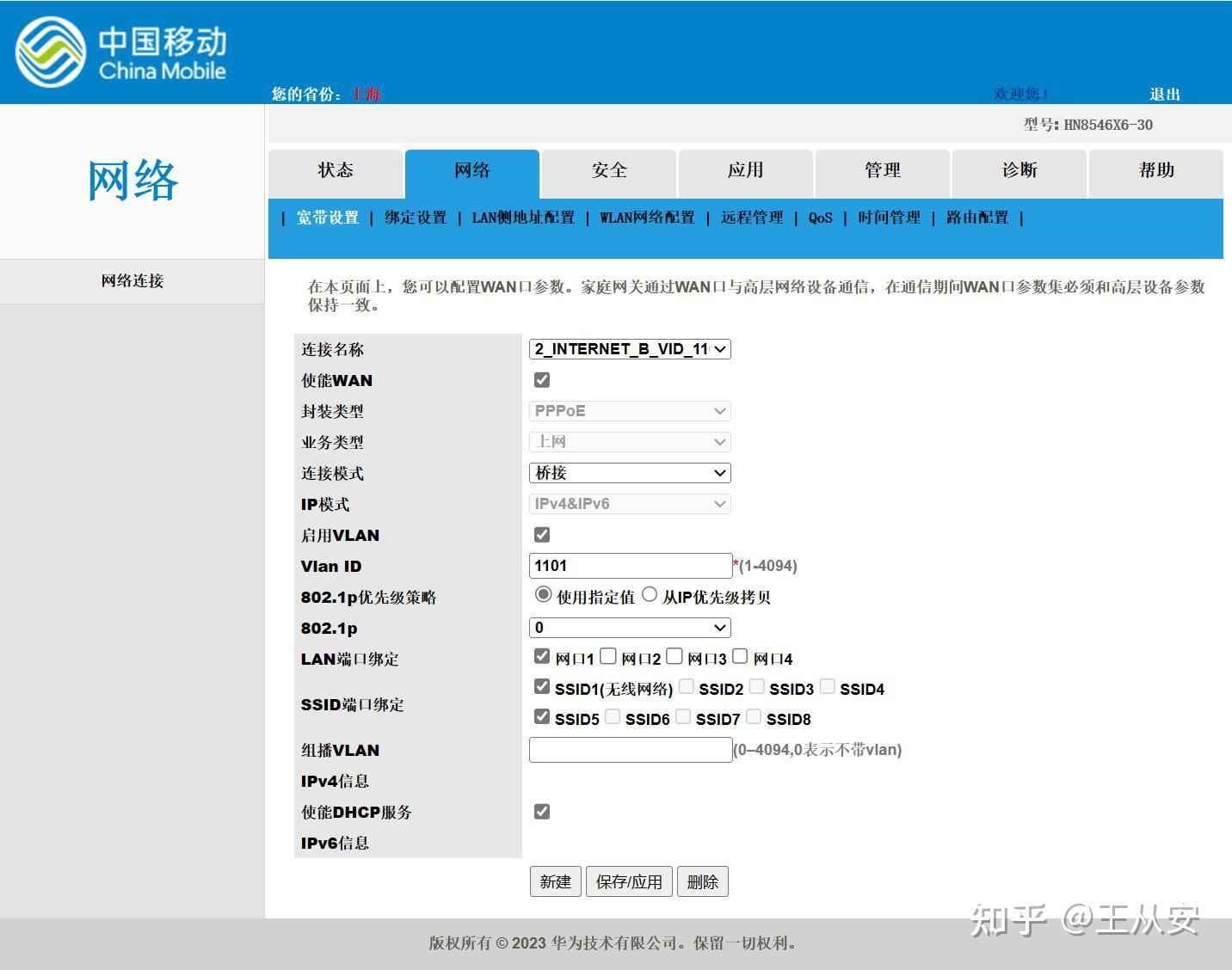Open the 业务类型 dropdown
1232x970 pixels.
pyautogui.click(x=630, y=442)
